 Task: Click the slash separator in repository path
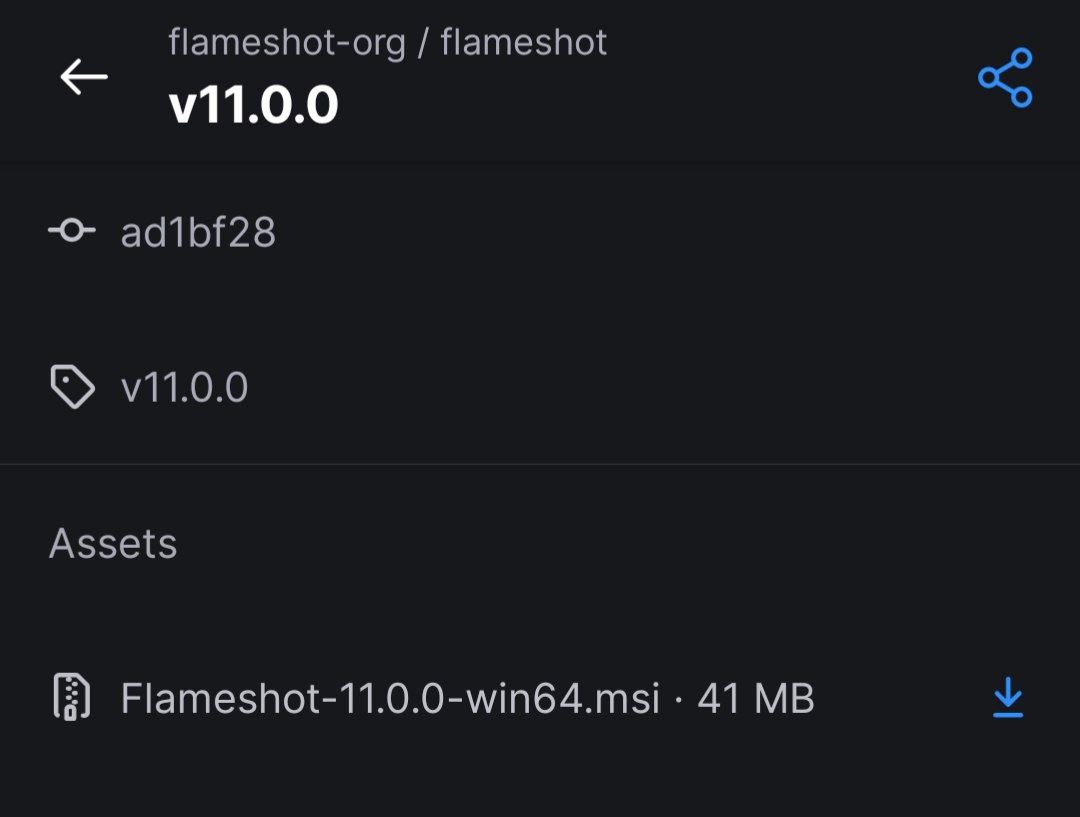coord(422,42)
